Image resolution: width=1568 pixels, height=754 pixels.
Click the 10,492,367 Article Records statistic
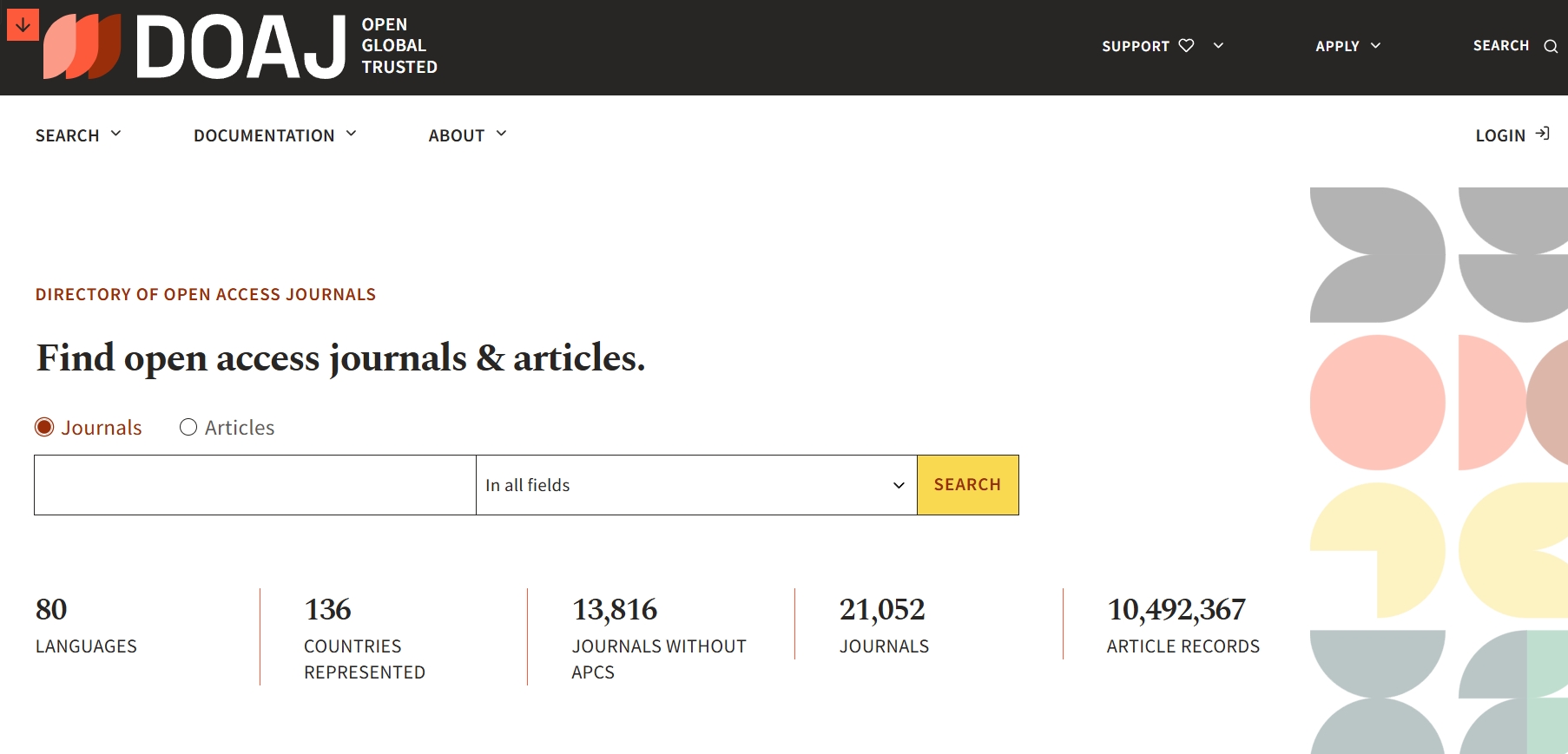click(1183, 625)
